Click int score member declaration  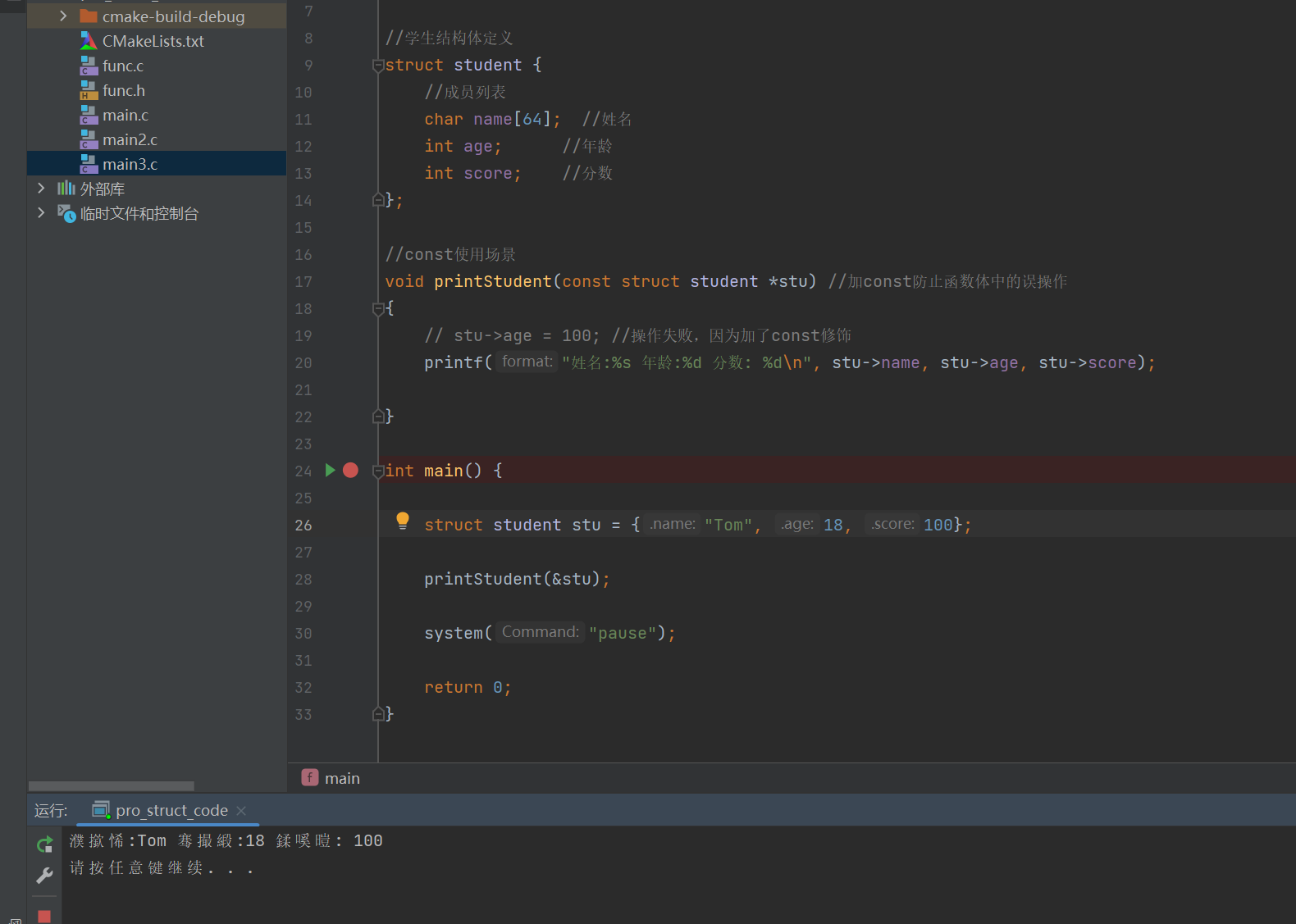(x=472, y=173)
